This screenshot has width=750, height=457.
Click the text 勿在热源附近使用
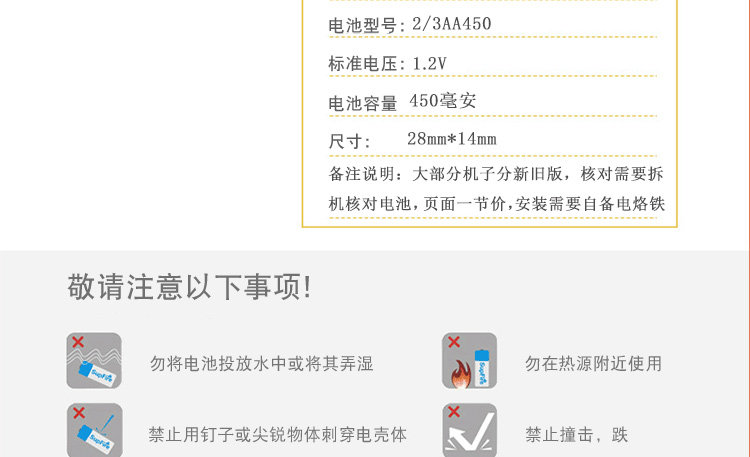point(593,364)
